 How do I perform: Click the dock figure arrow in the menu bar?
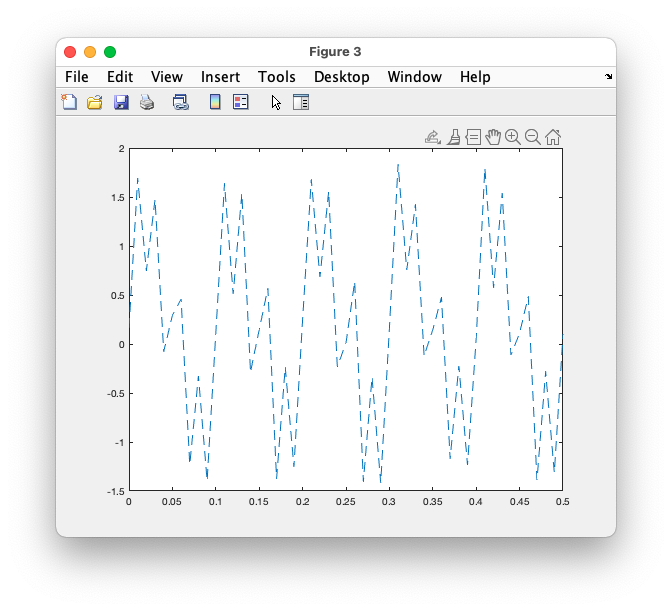click(609, 77)
